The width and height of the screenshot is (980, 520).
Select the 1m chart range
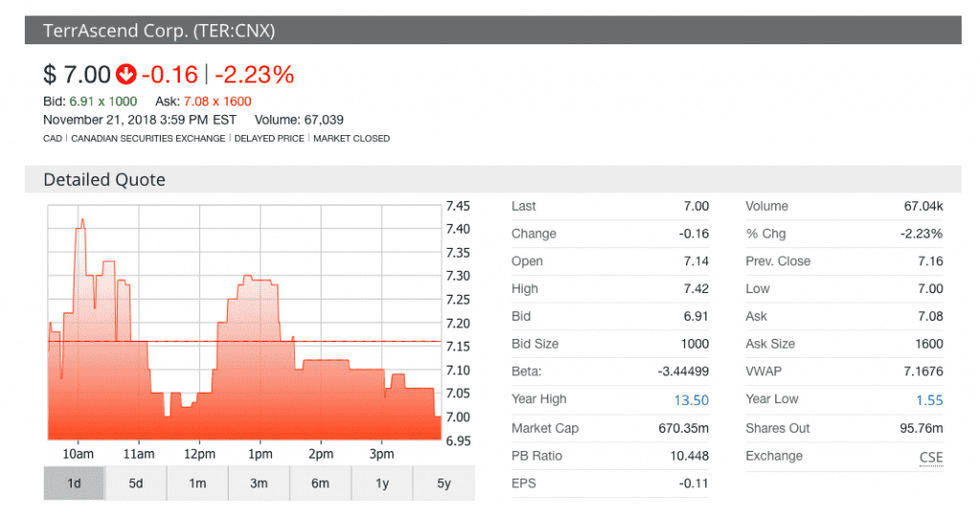click(197, 484)
